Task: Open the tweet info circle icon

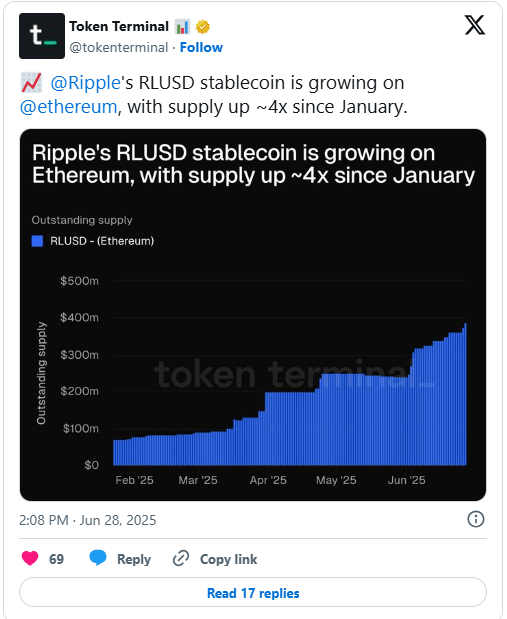Action: click(475, 519)
